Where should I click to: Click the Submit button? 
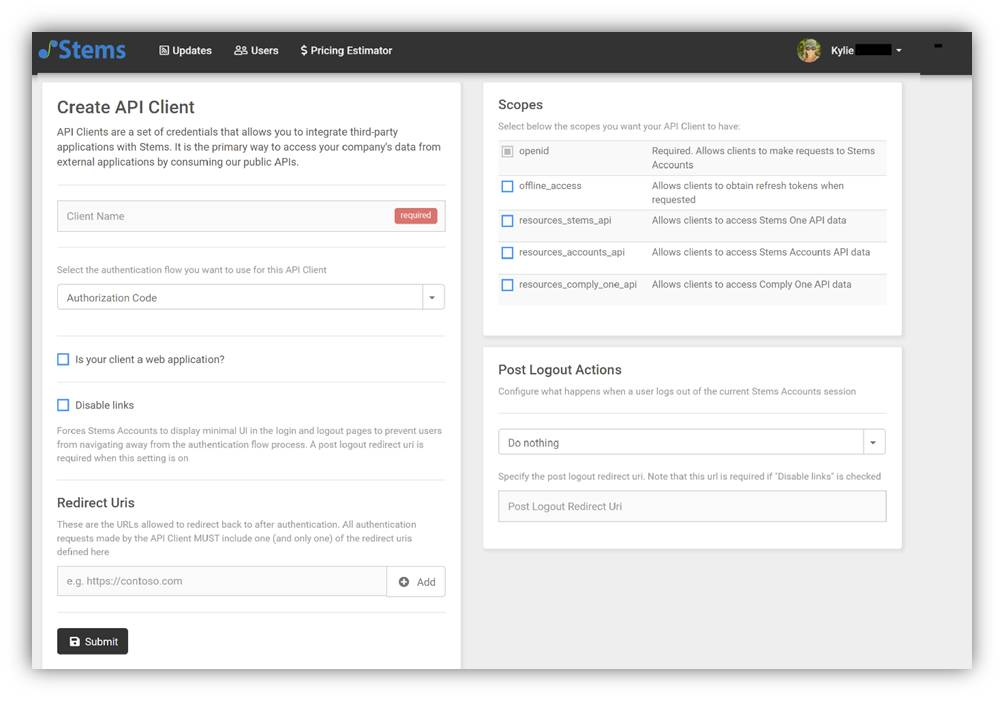pos(92,641)
